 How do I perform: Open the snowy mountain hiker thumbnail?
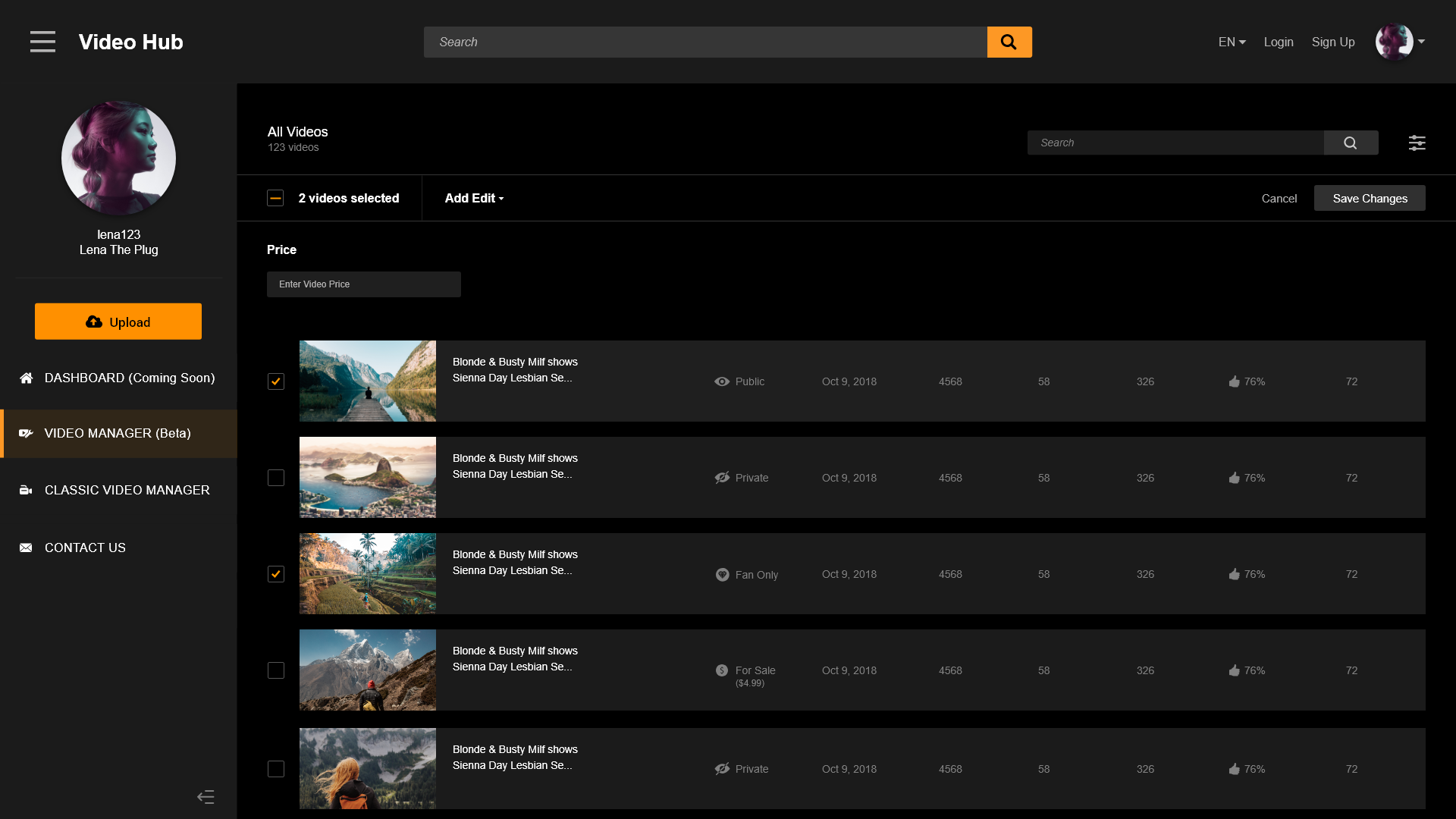(368, 670)
